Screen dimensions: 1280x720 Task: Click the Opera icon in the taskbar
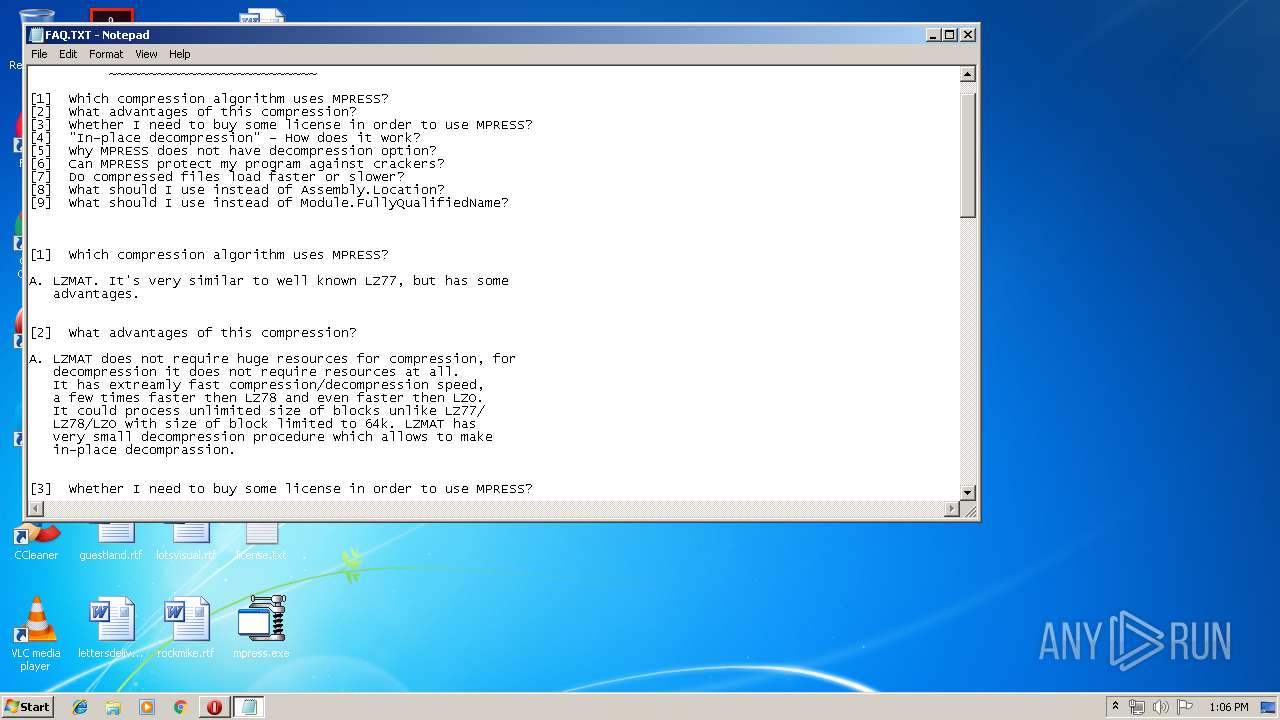tap(214, 707)
